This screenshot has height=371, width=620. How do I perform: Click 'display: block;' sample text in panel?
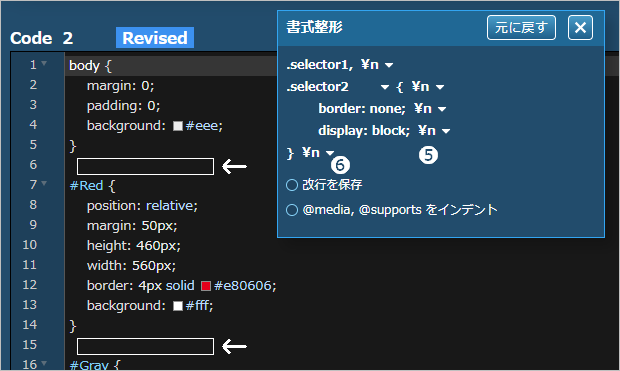(x=364, y=131)
